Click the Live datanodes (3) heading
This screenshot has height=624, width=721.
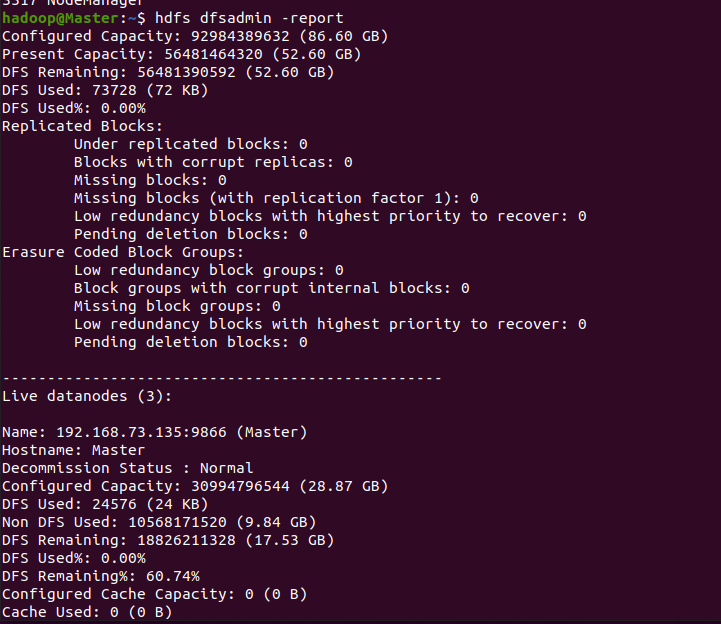tap(87, 396)
